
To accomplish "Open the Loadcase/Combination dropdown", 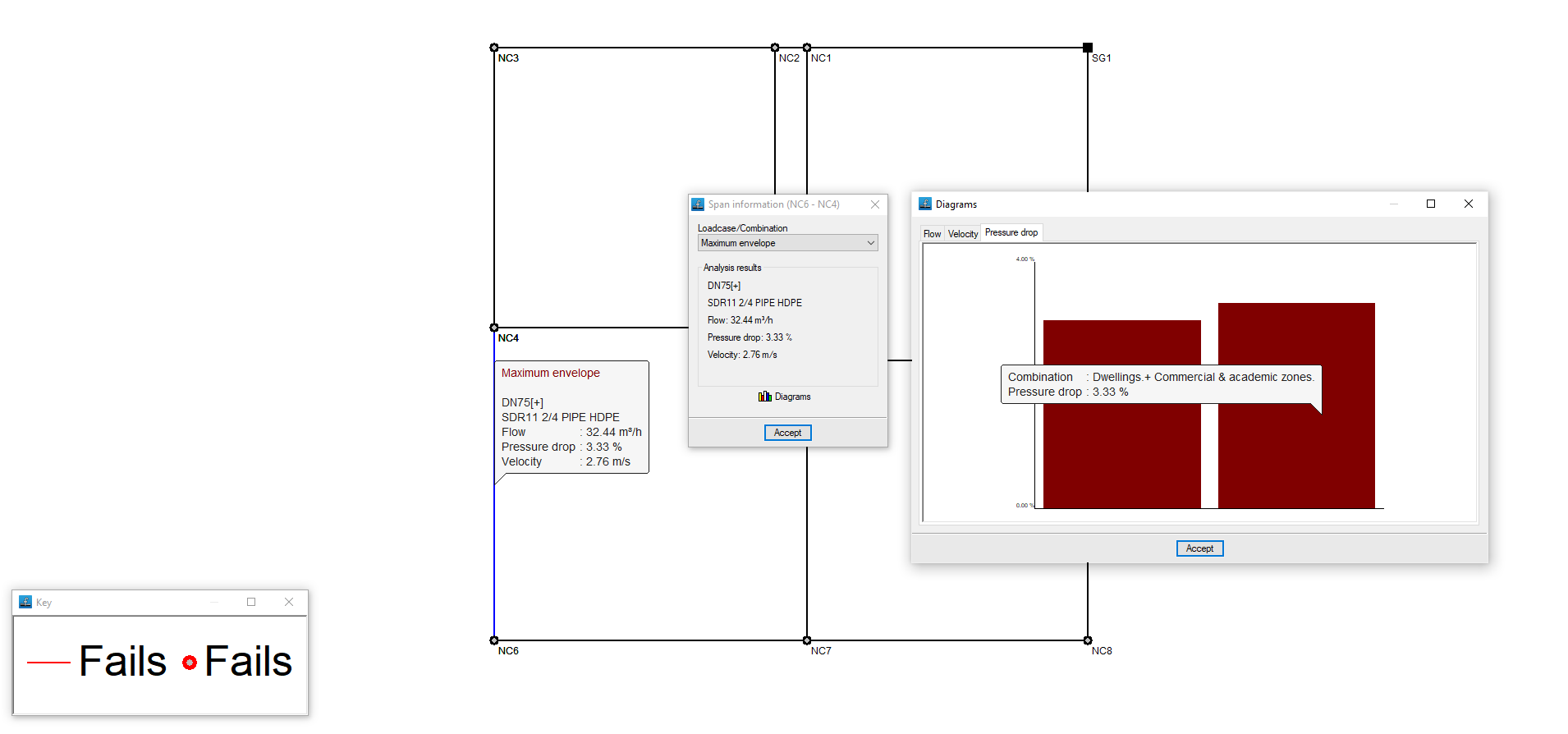I will (787, 243).
